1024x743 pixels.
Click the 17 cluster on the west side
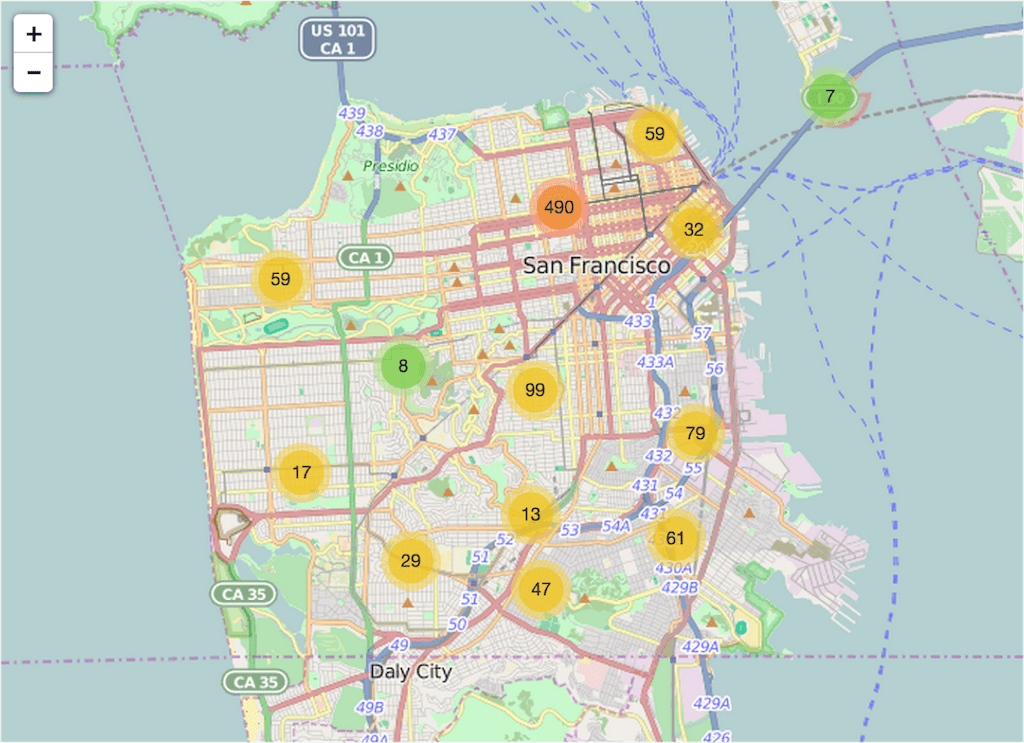click(302, 472)
